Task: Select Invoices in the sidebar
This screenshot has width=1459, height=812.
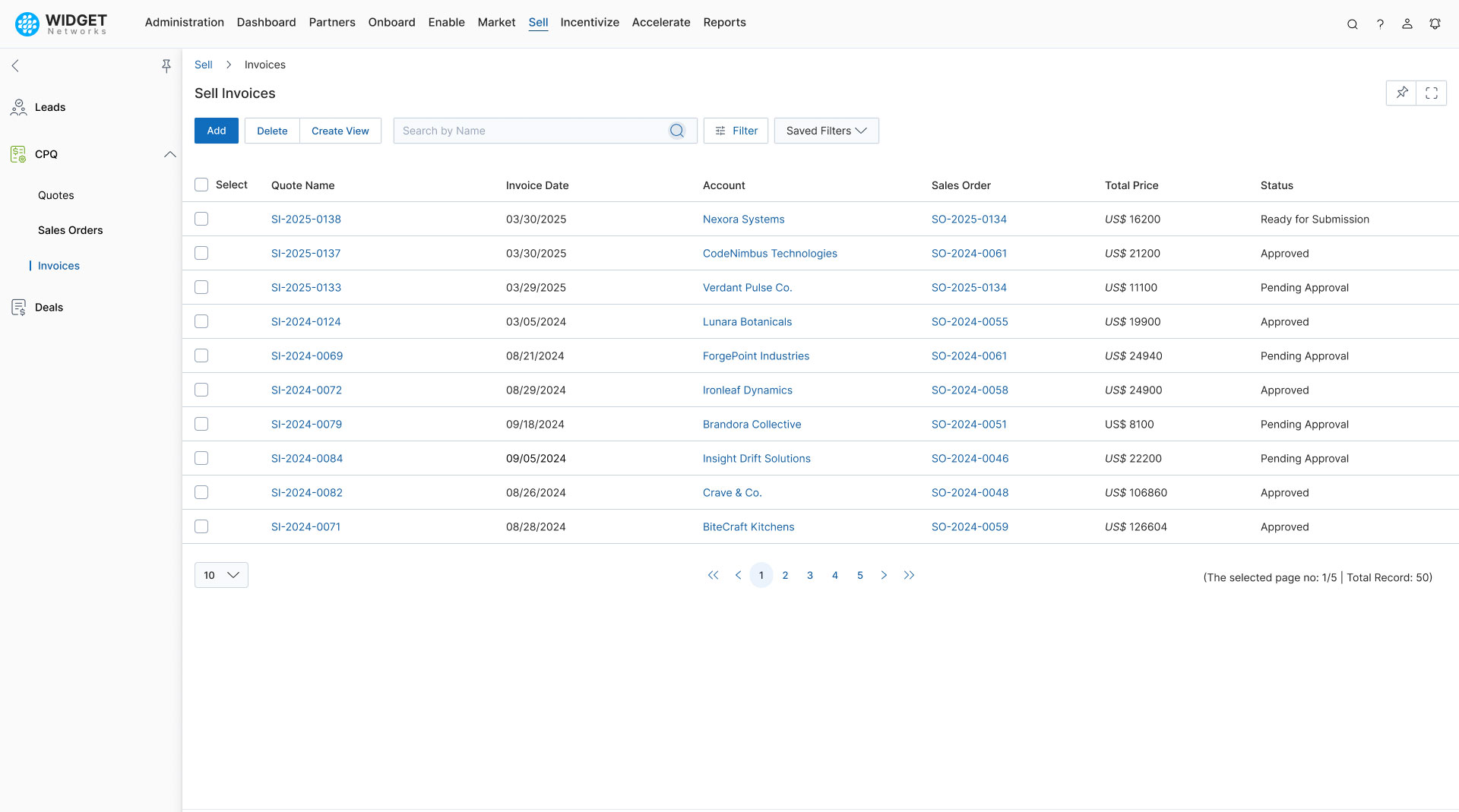Action: (x=59, y=266)
